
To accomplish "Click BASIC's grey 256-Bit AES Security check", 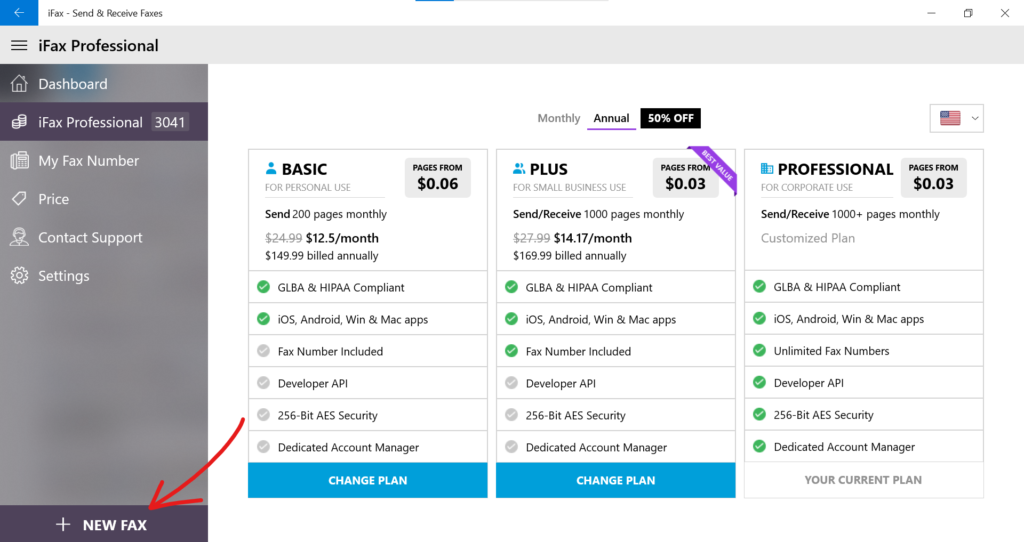I will point(263,415).
